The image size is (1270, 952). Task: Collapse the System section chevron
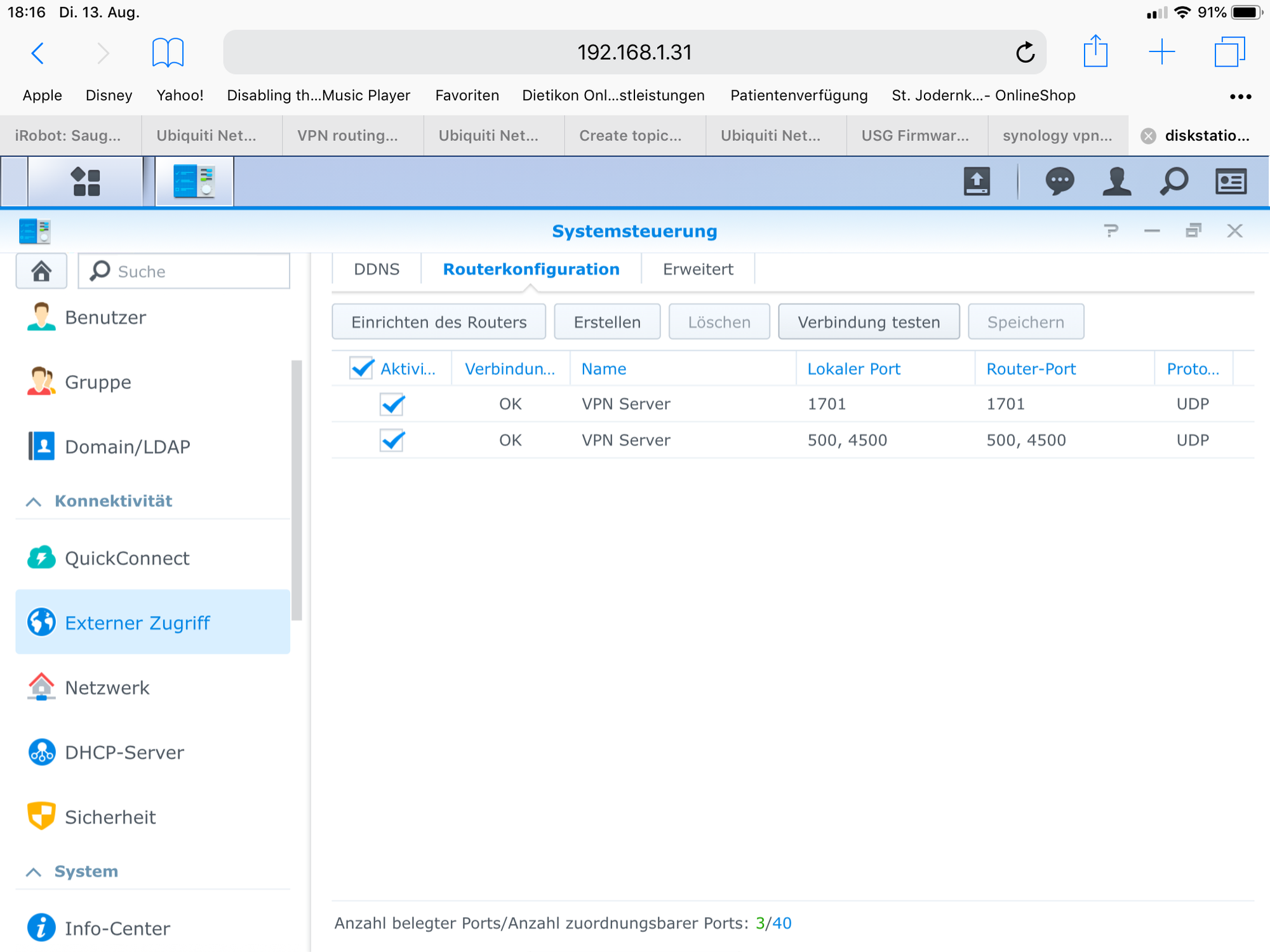click(34, 871)
